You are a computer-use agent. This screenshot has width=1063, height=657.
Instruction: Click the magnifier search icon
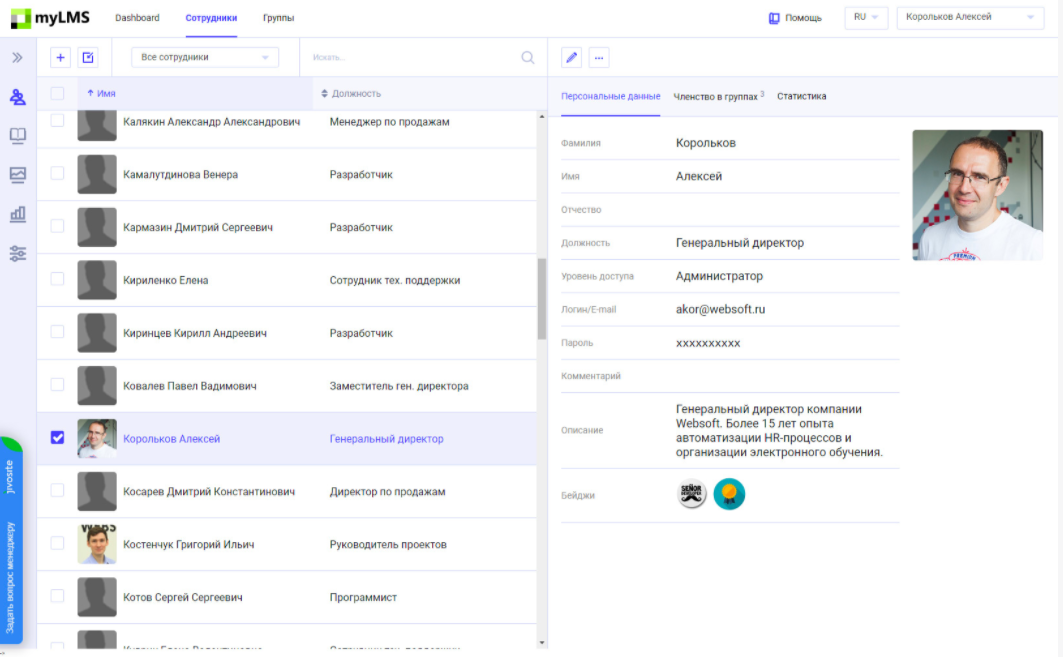528,58
